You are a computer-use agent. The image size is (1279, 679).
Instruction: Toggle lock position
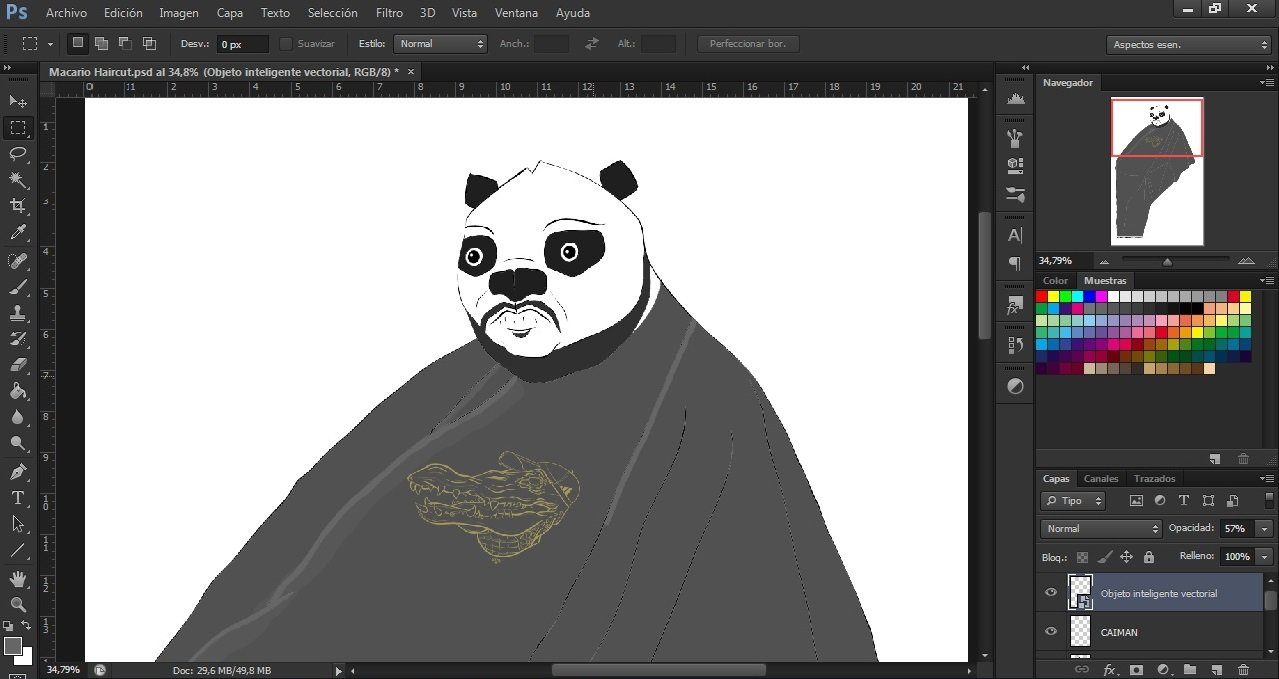[x=1126, y=557]
